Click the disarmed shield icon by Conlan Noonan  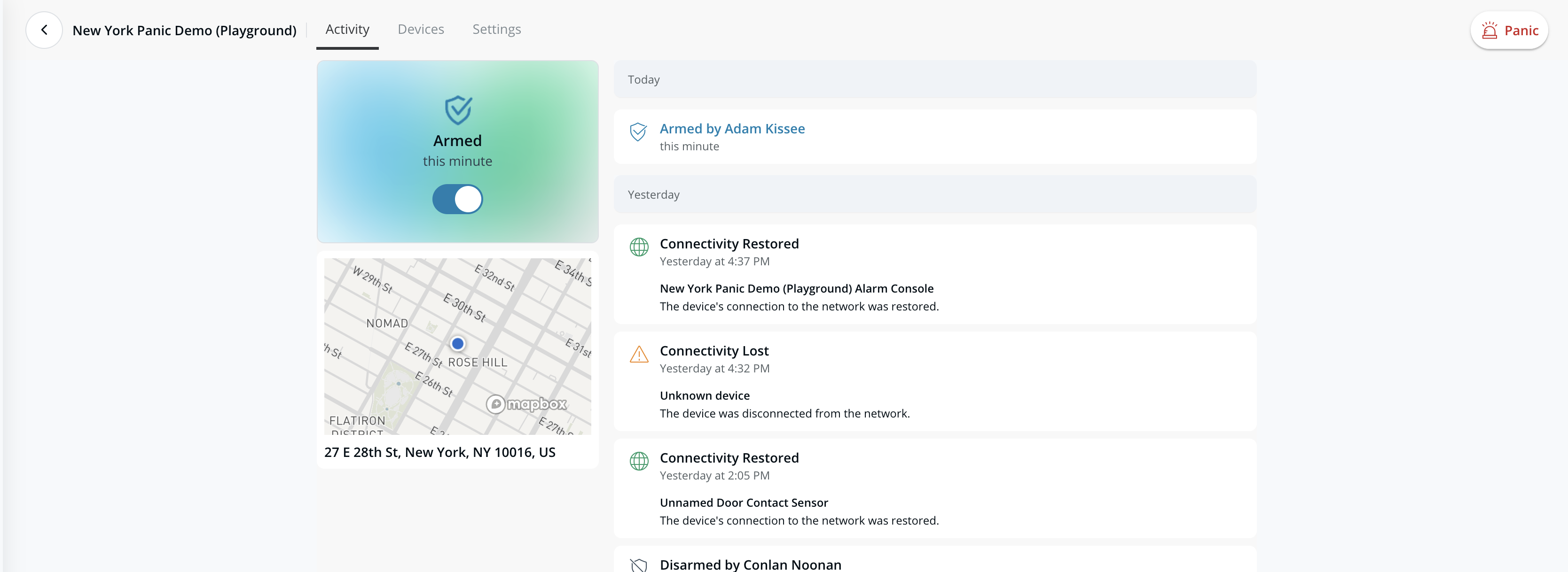tap(638, 564)
